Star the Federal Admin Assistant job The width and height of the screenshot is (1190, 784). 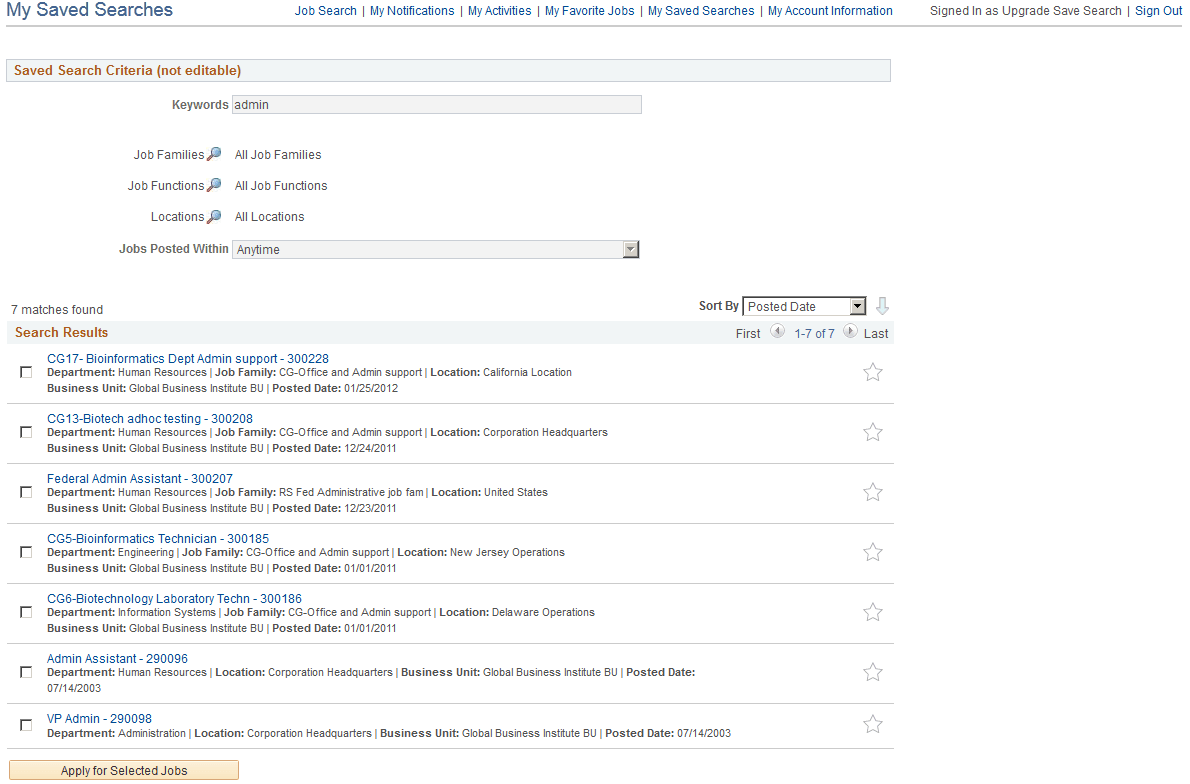(x=872, y=491)
